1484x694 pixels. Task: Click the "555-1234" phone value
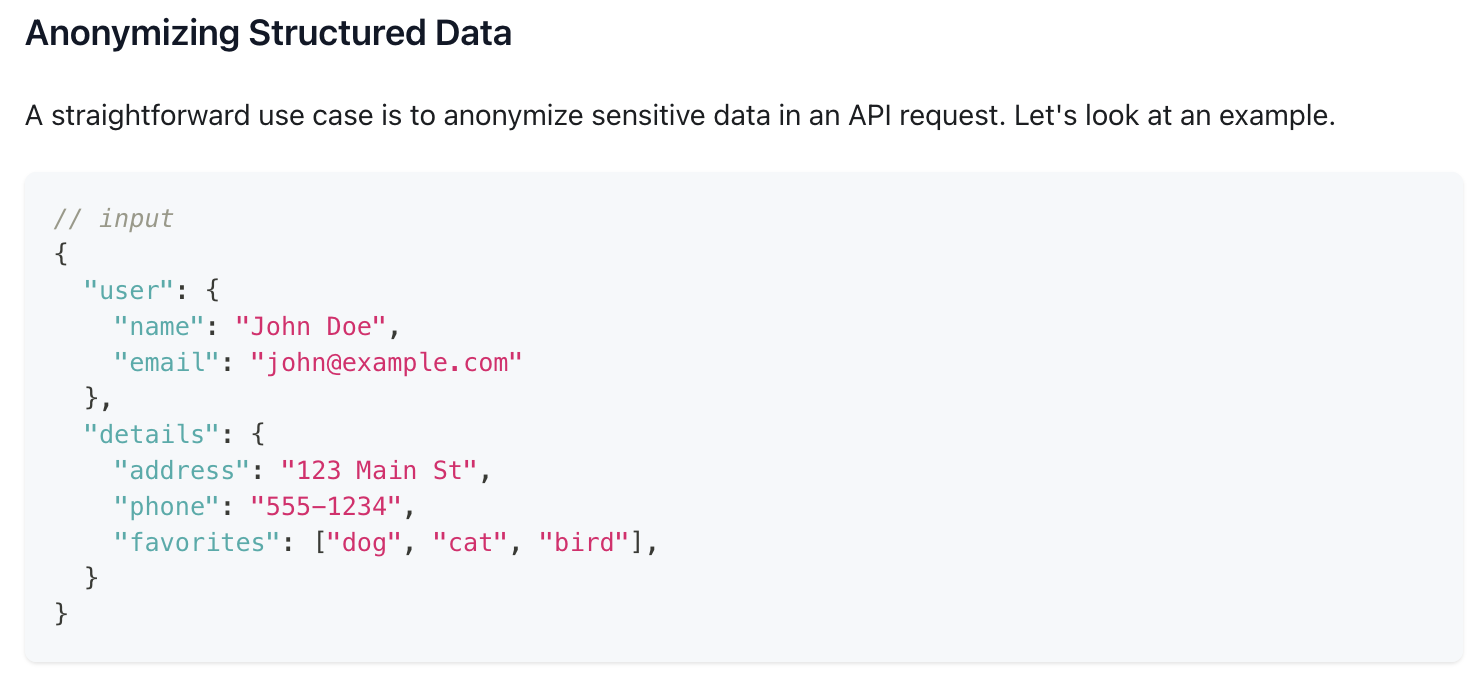click(326, 507)
